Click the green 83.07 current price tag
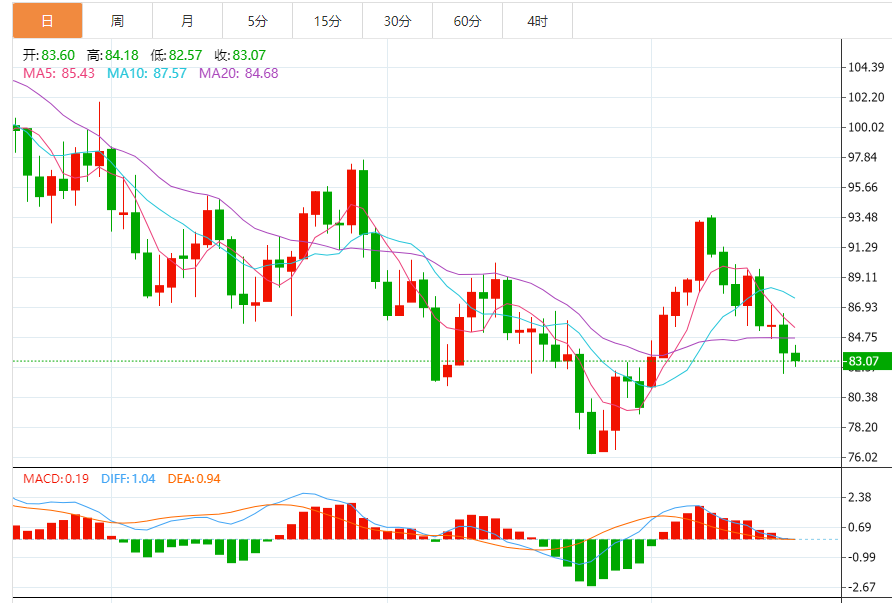 tap(867, 361)
